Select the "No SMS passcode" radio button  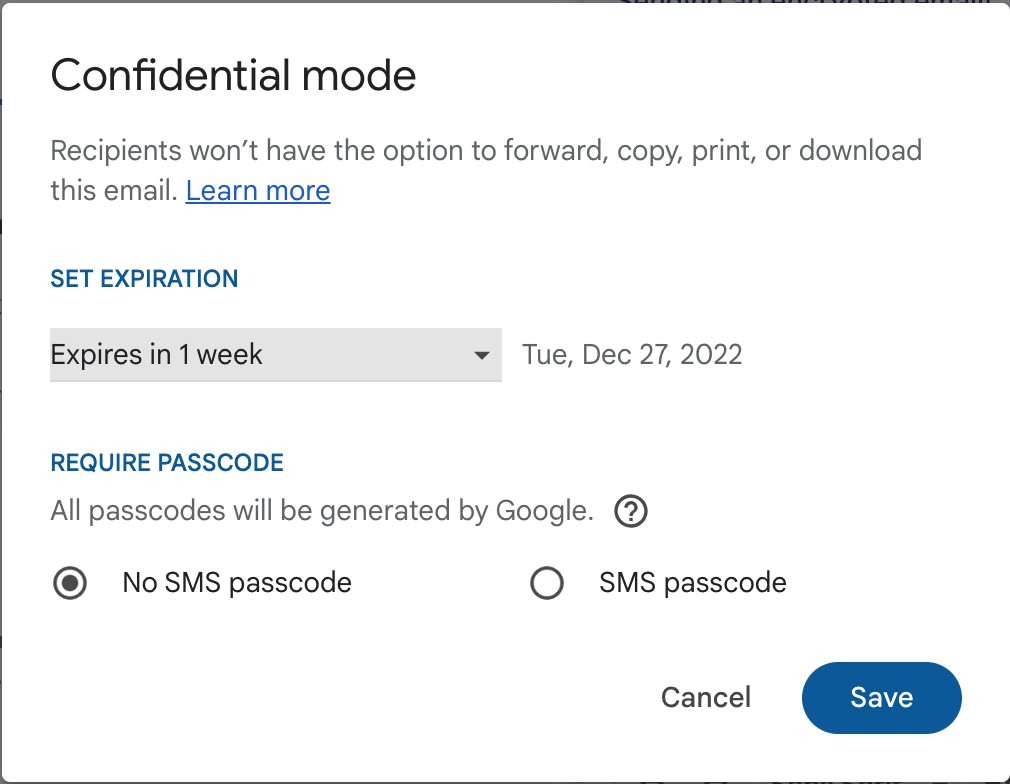point(69,583)
